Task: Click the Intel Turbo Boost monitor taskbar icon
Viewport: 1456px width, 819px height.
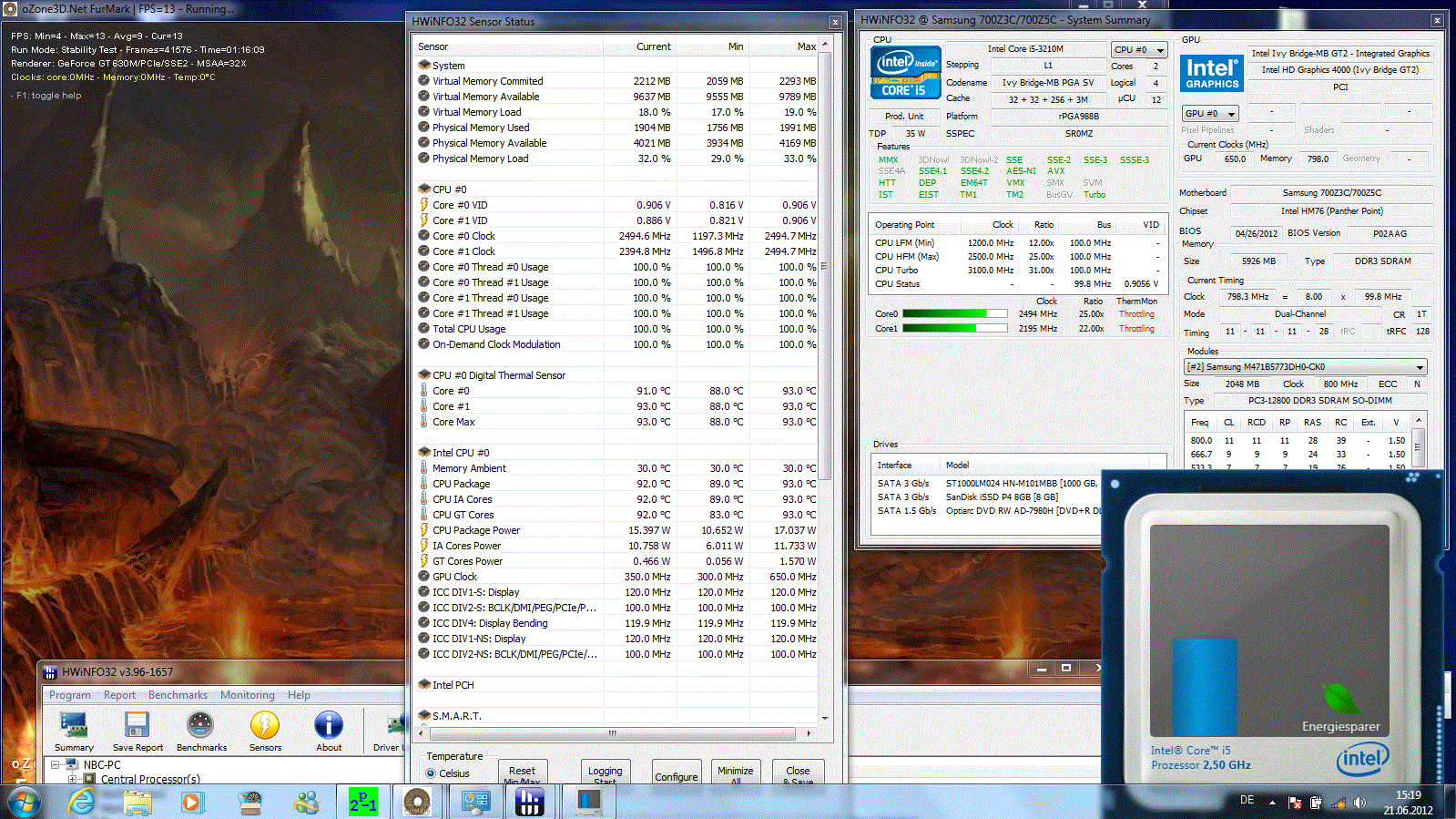Action: point(588,803)
